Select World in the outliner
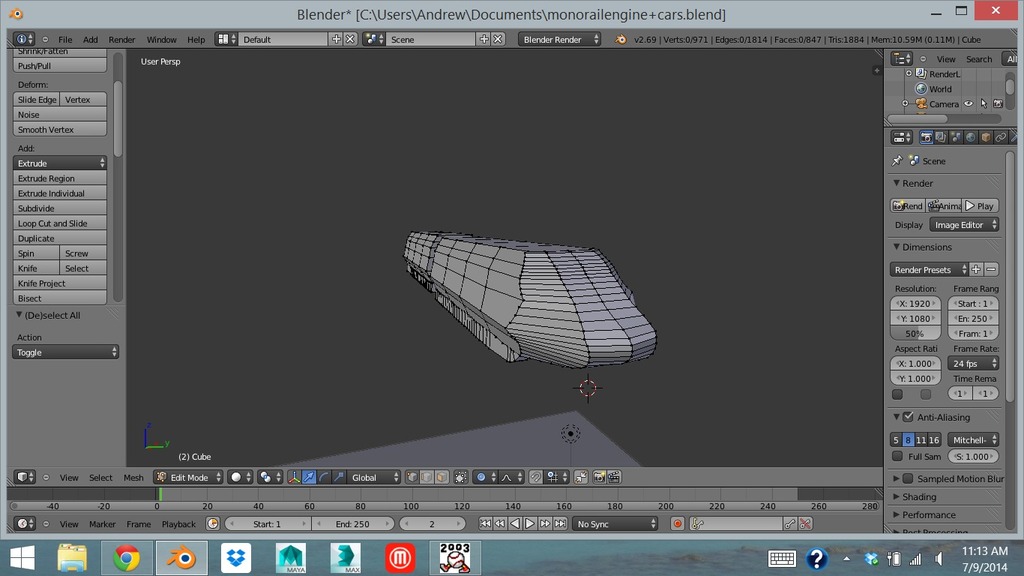 tap(940, 89)
